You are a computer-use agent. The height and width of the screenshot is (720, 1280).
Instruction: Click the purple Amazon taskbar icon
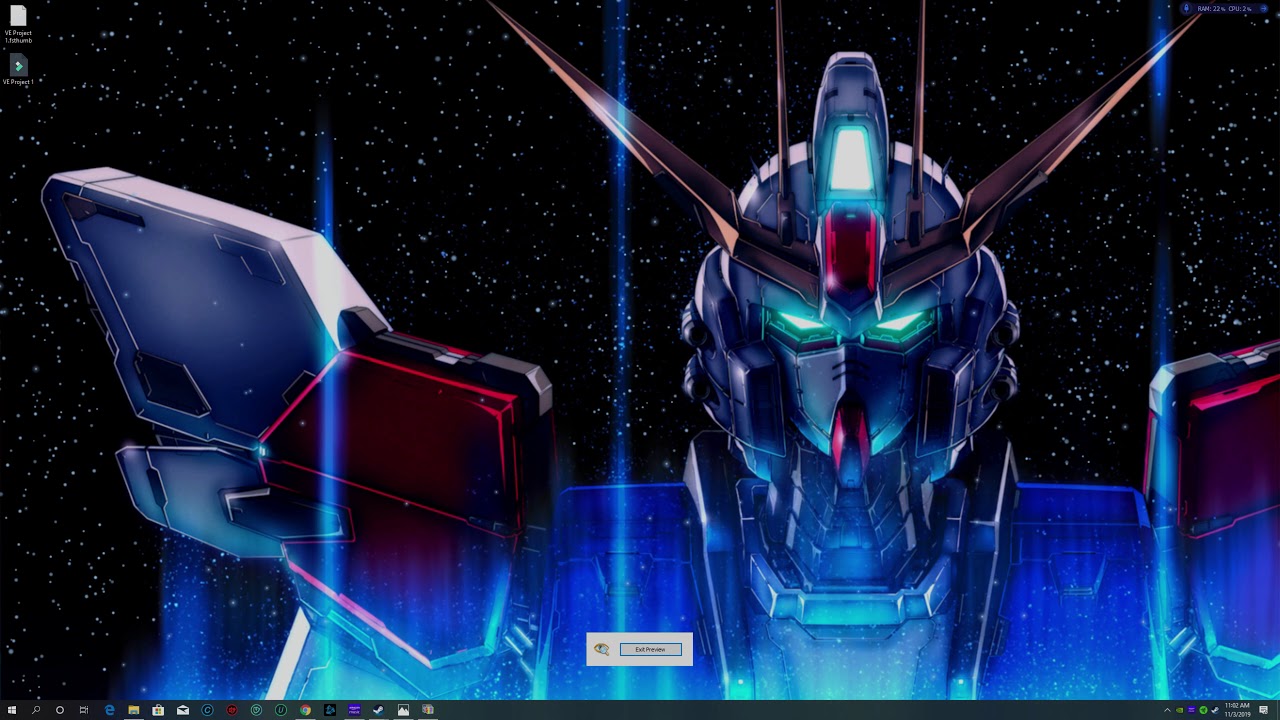[354, 710]
